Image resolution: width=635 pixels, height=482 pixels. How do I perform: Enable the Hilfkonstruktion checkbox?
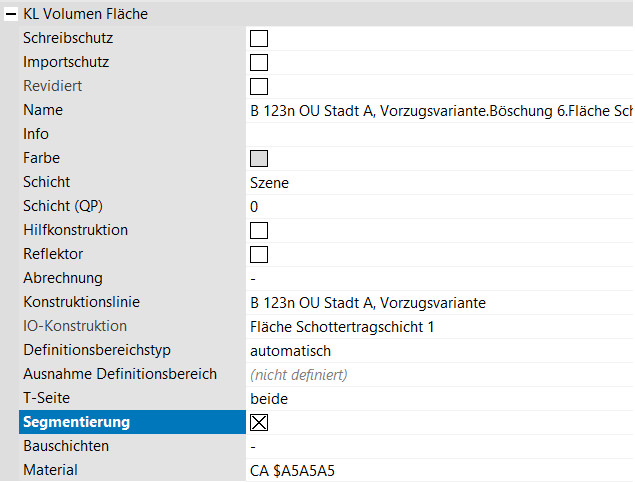(259, 230)
